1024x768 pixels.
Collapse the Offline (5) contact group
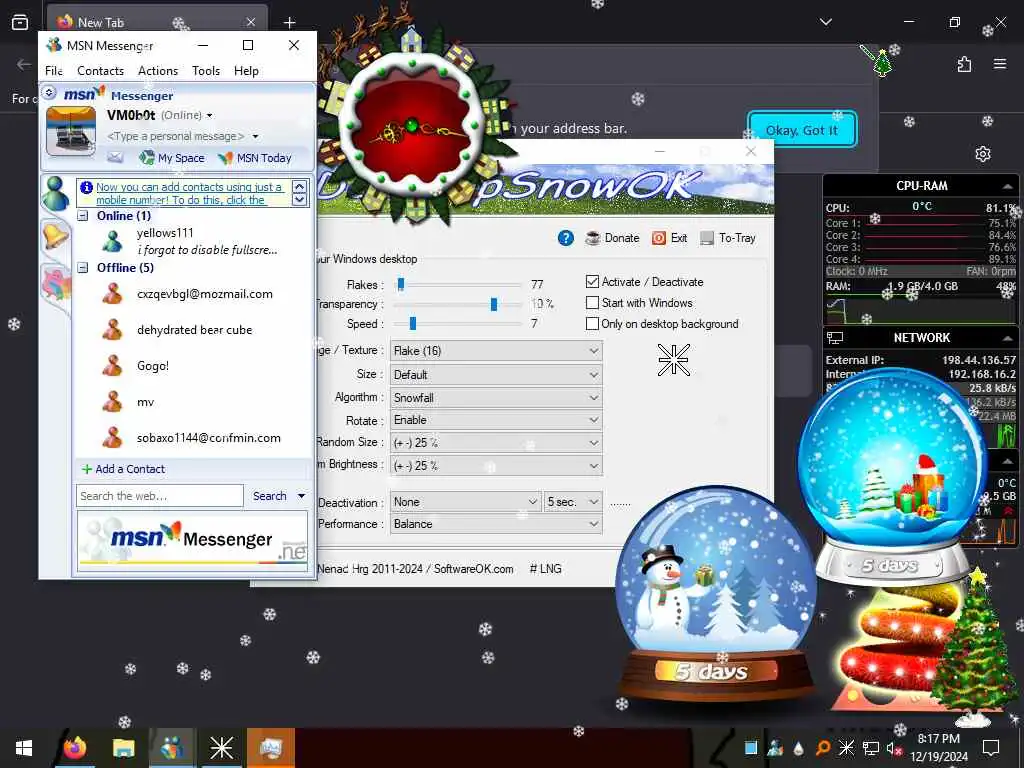coord(83,267)
